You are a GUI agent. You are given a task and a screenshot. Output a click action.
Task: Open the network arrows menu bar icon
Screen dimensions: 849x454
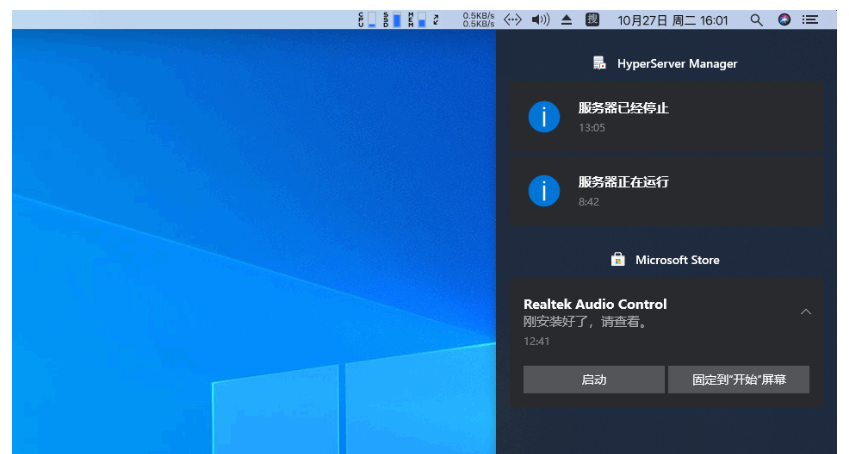click(x=512, y=20)
